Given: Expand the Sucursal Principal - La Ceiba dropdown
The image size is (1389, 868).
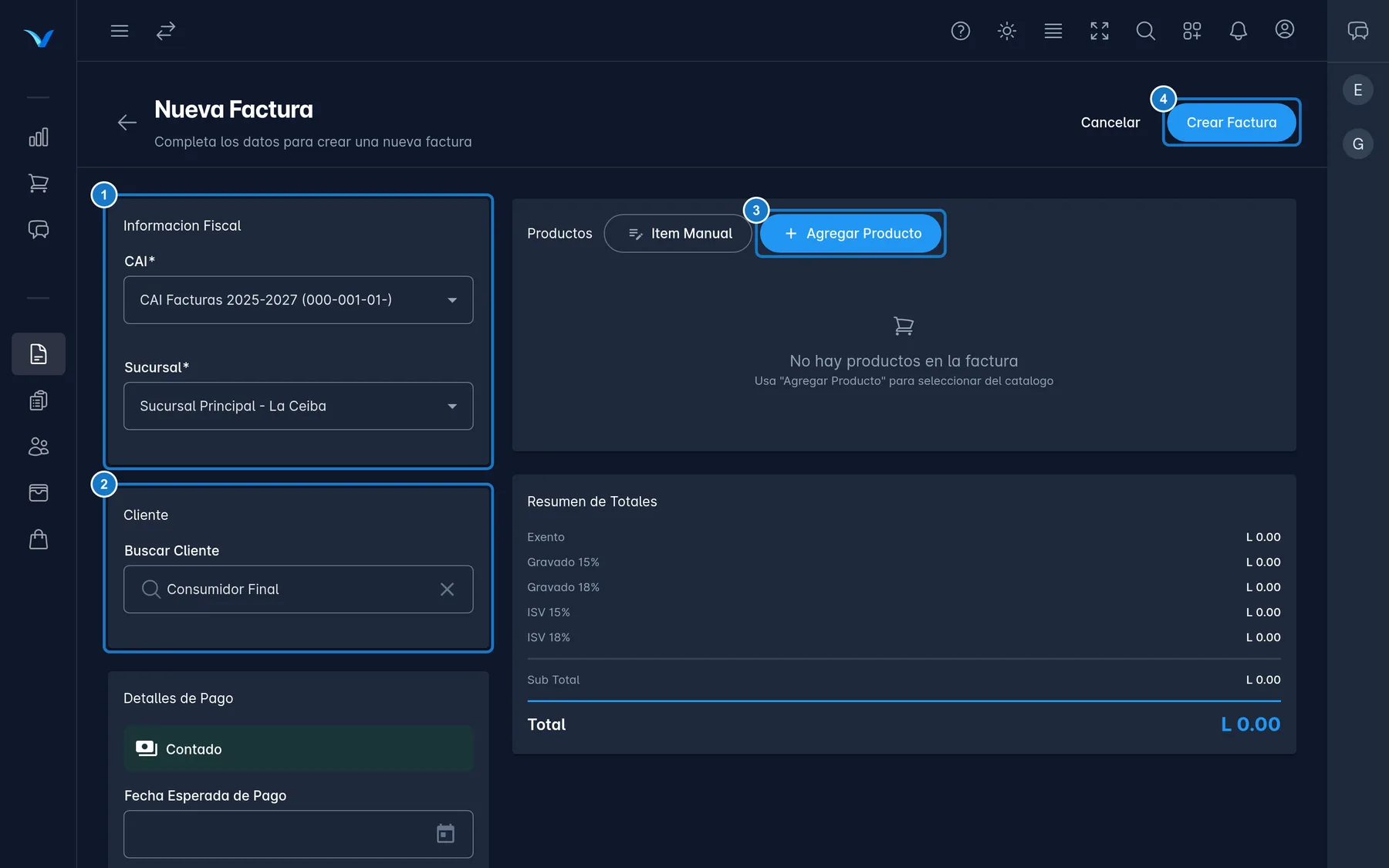Looking at the screenshot, I should [x=299, y=406].
